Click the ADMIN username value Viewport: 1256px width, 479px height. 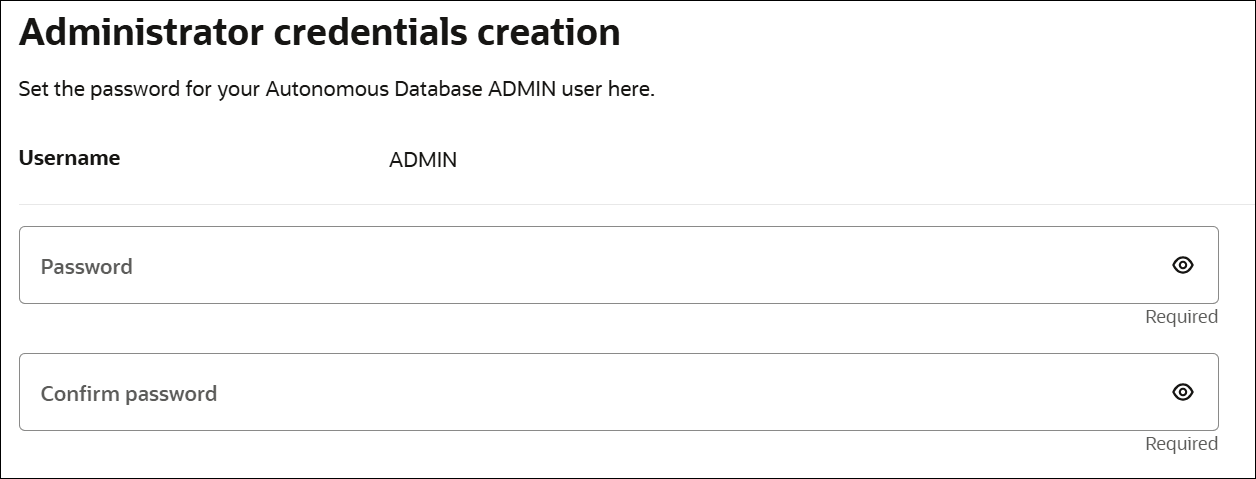pyautogui.click(x=423, y=160)
